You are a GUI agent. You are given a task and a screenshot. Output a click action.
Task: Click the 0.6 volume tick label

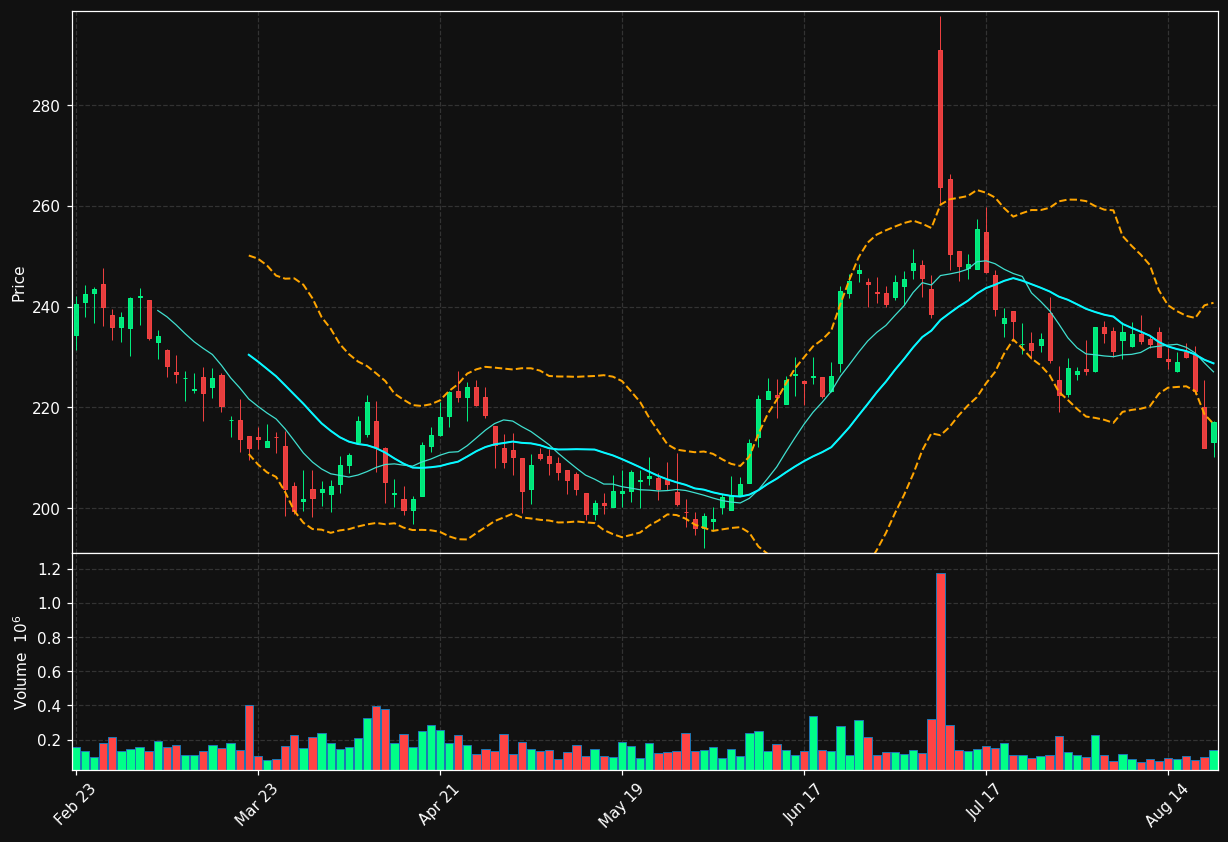(x=51, y=672)
